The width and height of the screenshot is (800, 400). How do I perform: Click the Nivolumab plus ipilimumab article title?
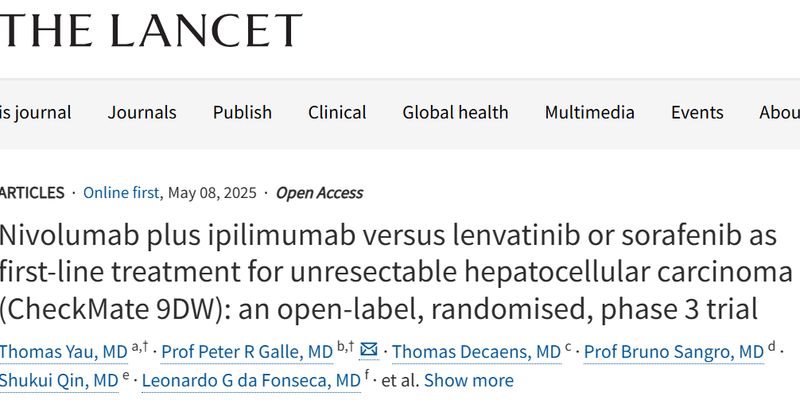tap(396, 272)
